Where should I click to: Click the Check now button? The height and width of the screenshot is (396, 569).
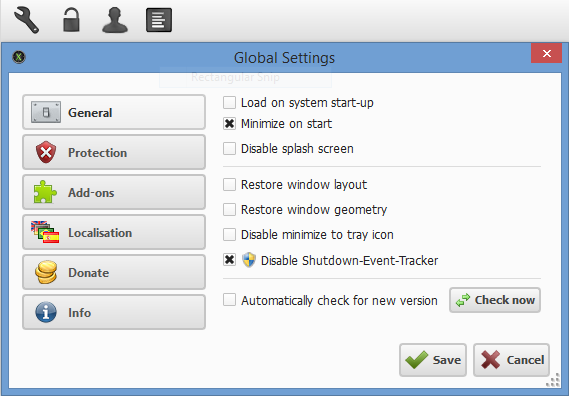(x=495, y=300)
